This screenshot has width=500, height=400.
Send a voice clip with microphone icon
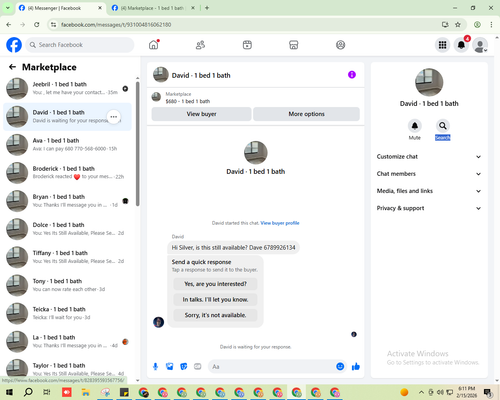(x=155, y=367)
